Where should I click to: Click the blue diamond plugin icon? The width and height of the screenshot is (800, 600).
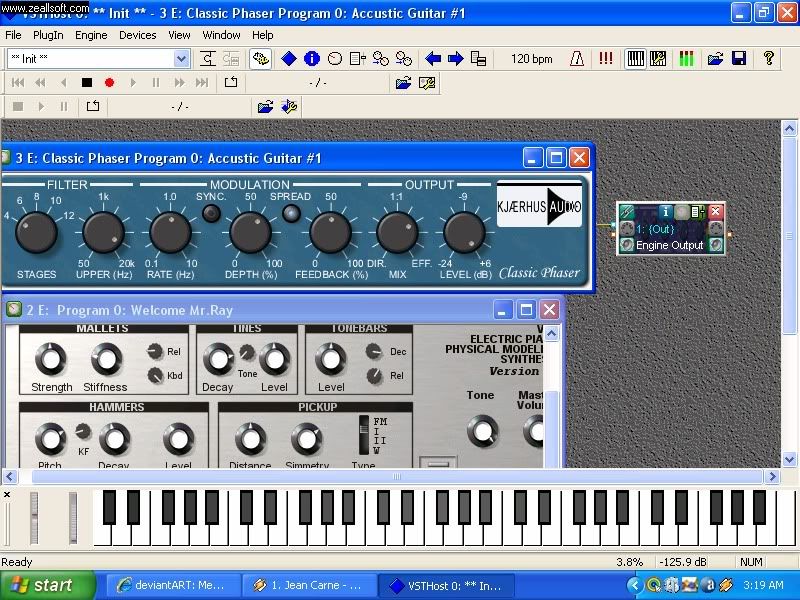pyautogui.click(x=289, y=59)
